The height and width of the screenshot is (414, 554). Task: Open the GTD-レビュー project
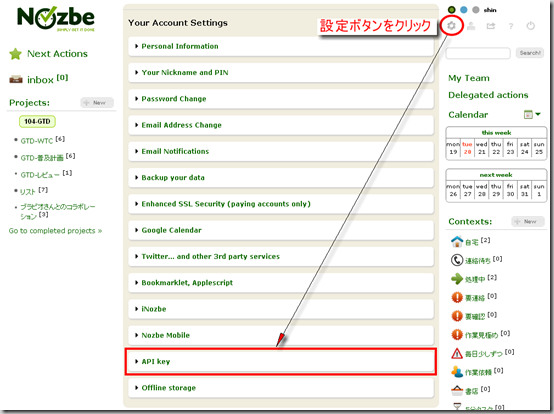click(x=40, y=175)
